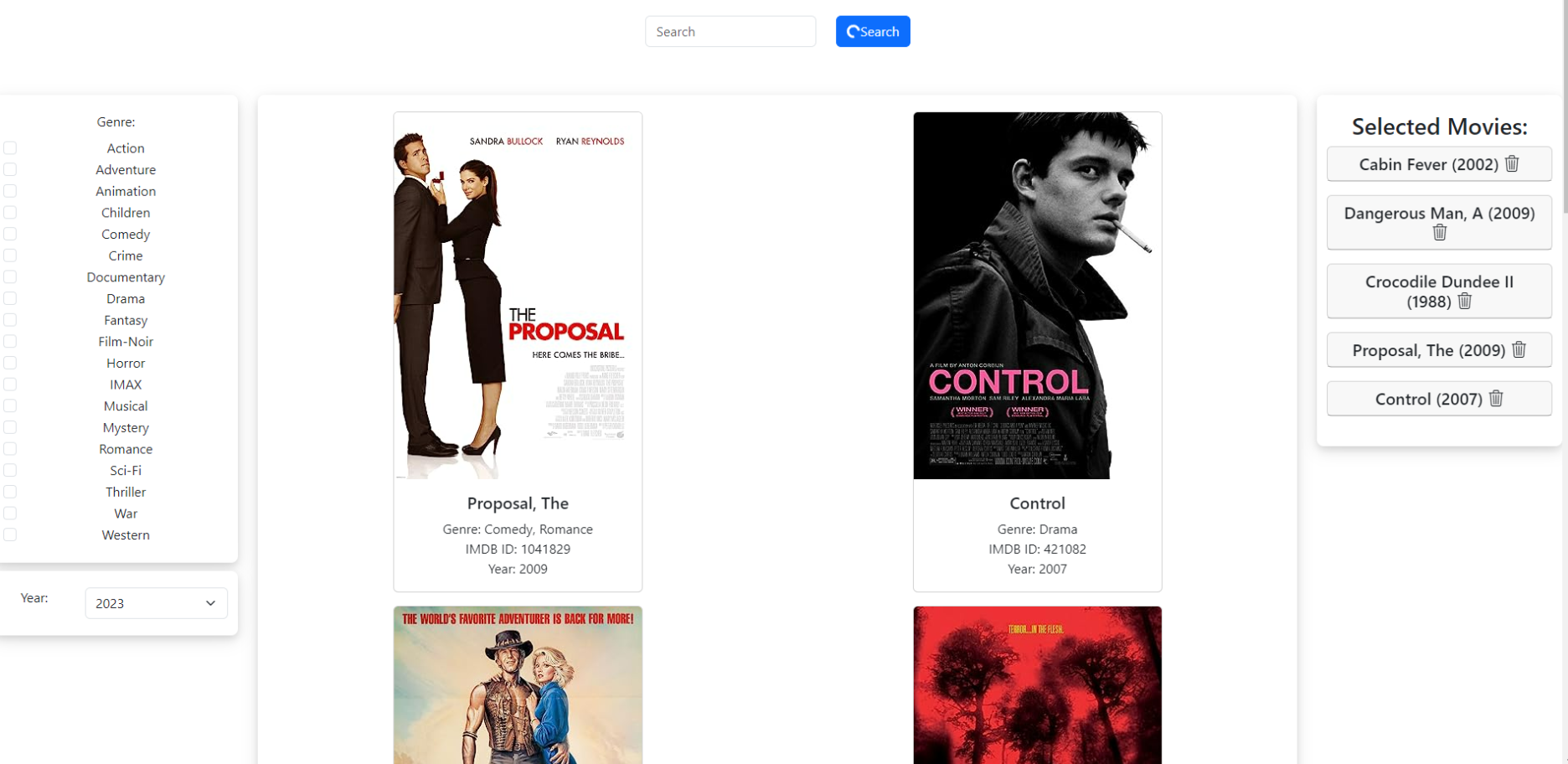Focus the Search text field
Viewport: 1568px width, 764px height.
pyautogui.click(x=730, y=32)
